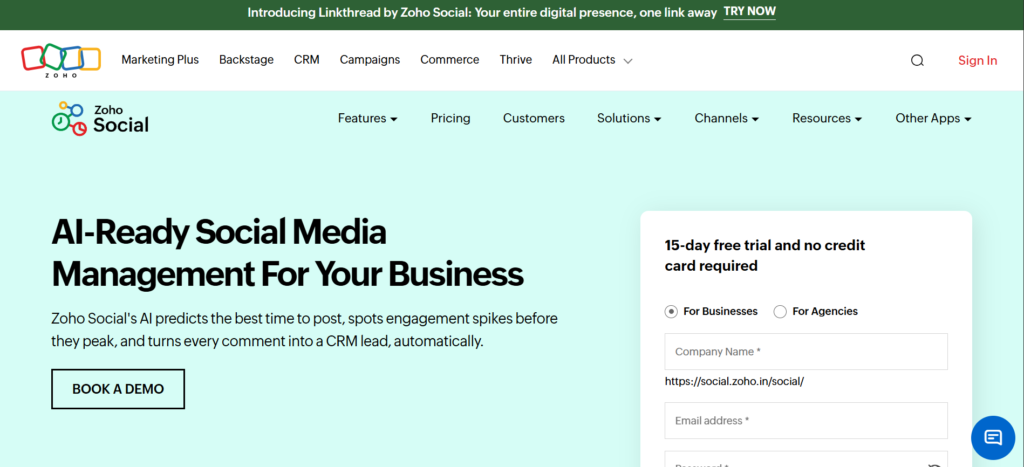The width and height of the screenshot is (1024, 467).
Task: Expand the Channels menu
Action: 726,118
